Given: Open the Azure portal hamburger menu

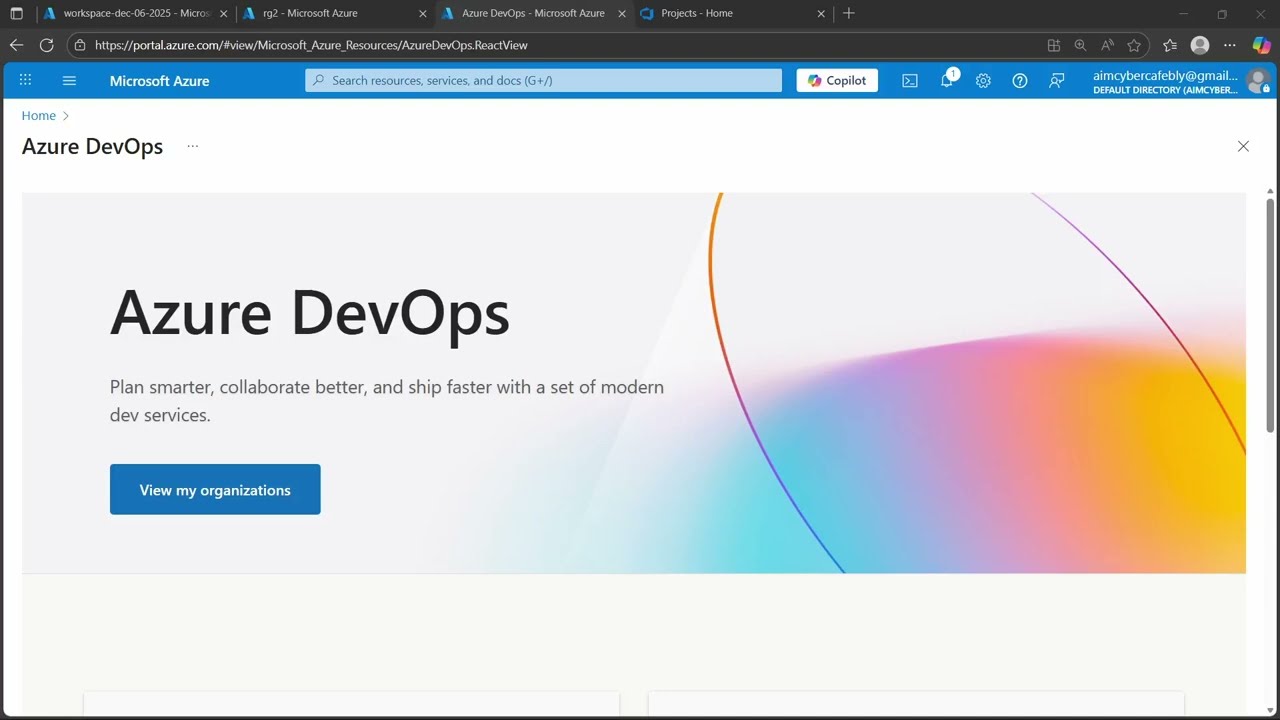Looking at the screenshot, I should (x=69, y=81).
